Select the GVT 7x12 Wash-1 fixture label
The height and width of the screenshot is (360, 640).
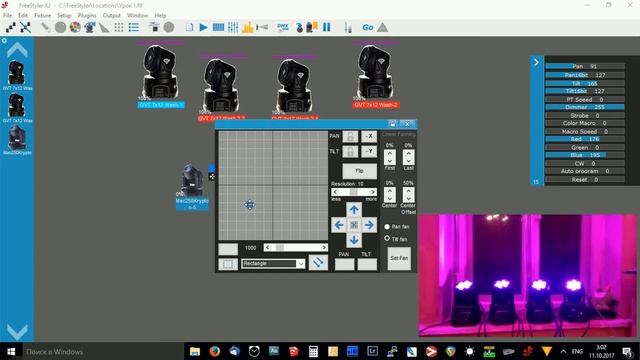pyautogui.click(x=161, y=105)
